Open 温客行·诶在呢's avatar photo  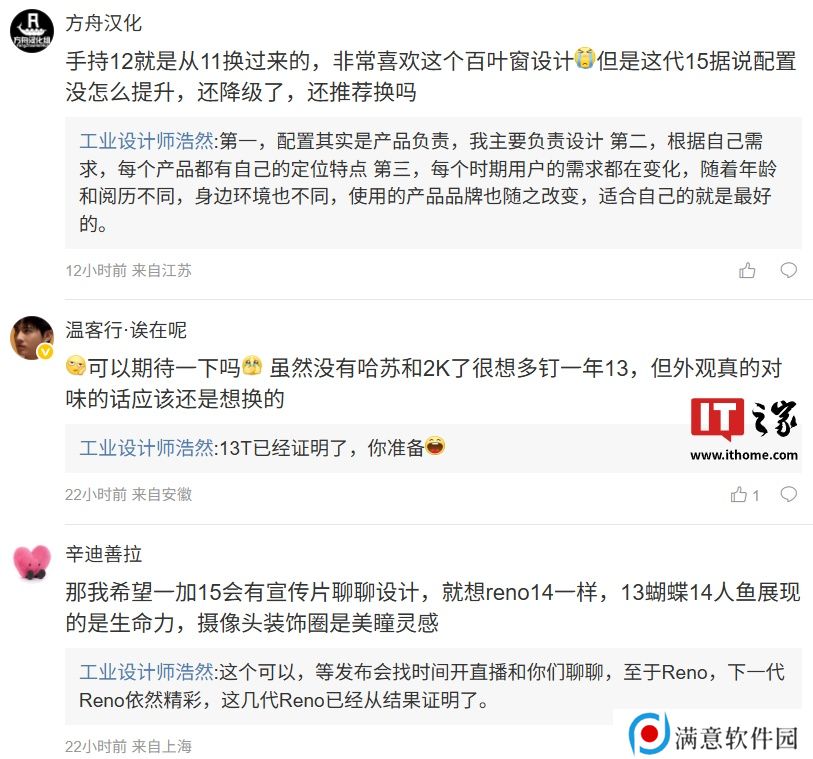[32, 338]
